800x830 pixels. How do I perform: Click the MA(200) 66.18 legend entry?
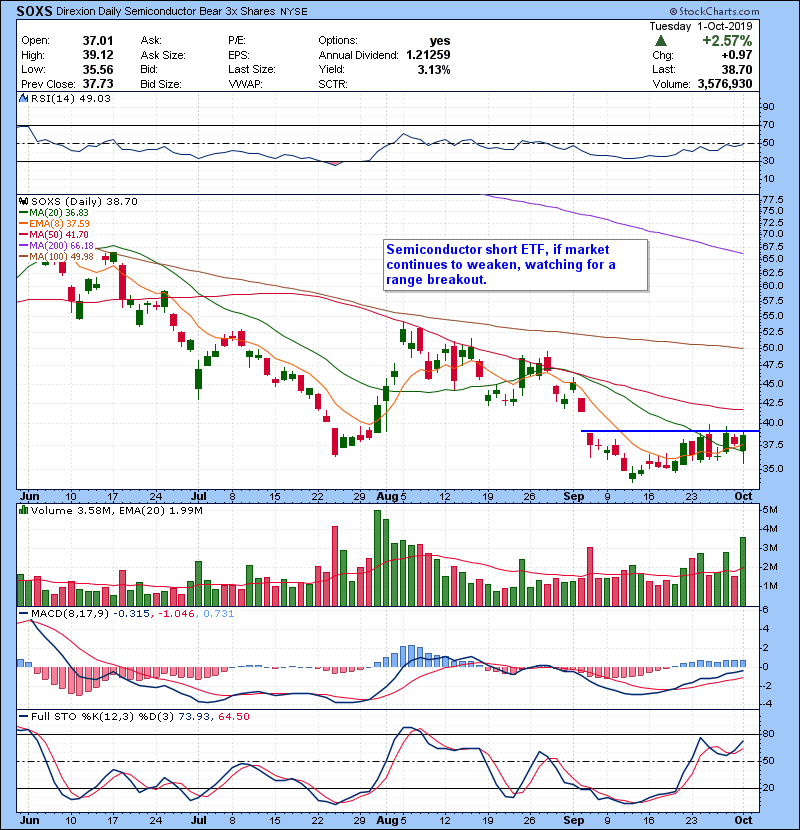click(56, 246)
